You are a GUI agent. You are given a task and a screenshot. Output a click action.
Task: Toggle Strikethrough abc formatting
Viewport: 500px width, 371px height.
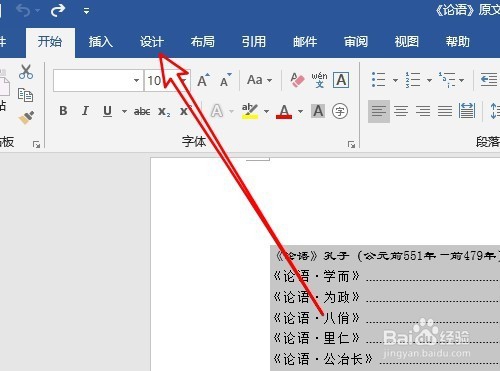click(x=142, y=111)
